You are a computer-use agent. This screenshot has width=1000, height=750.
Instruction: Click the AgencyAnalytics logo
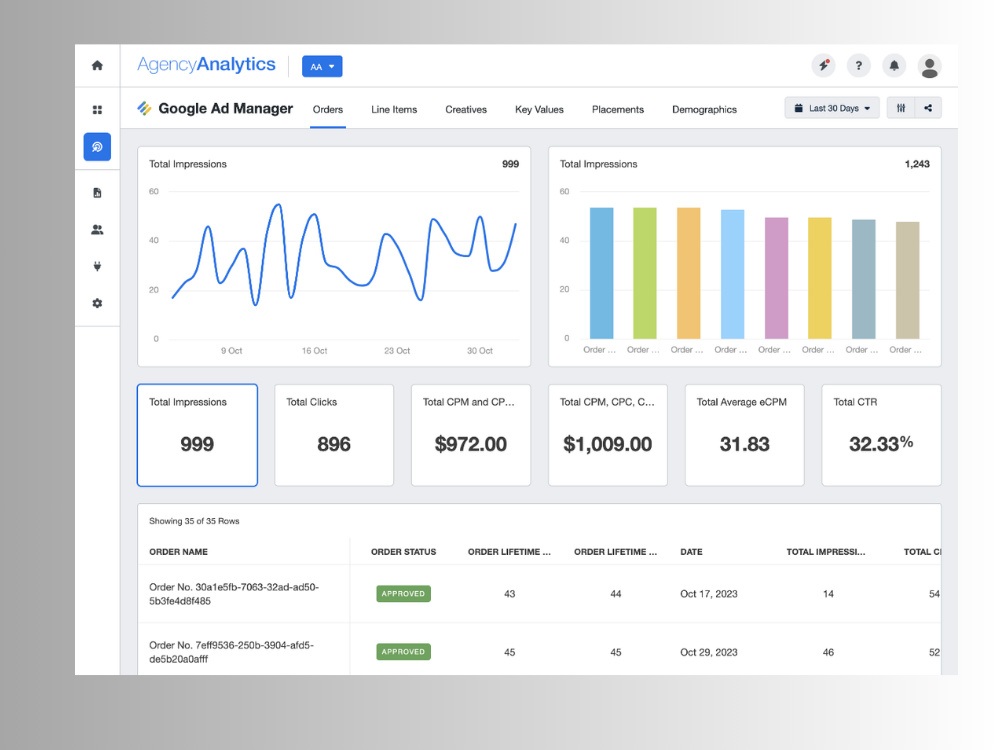pos(206,64)
